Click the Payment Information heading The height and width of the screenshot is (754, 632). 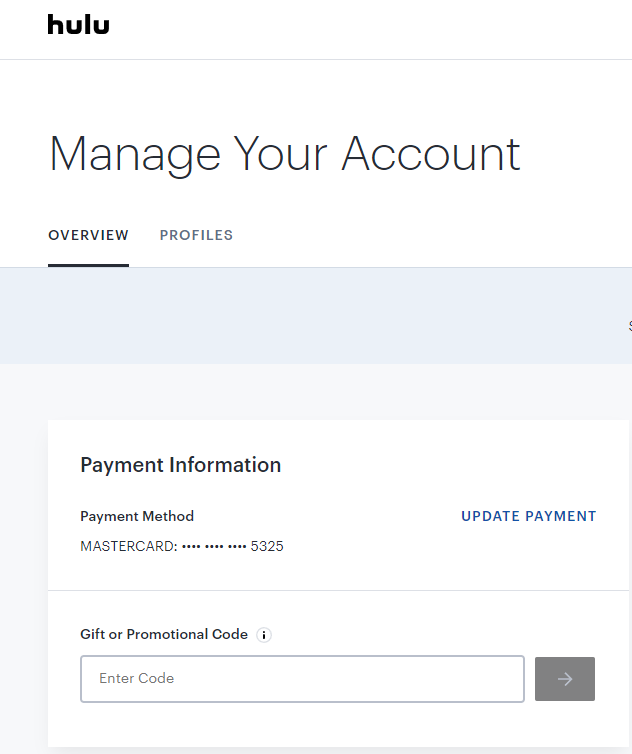click(180, 465)
